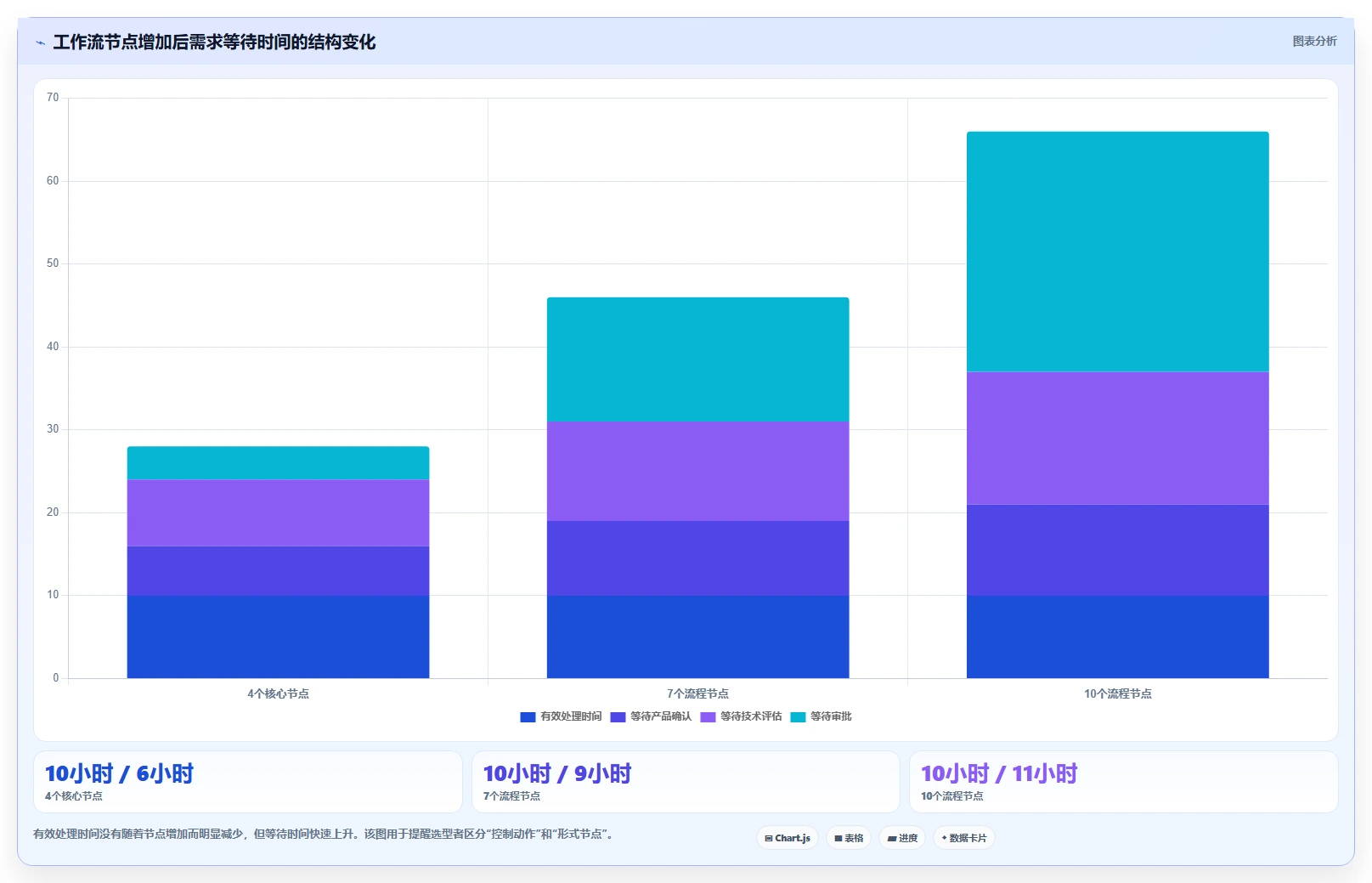Image resolution: width=1372 pixels, height=883 pixels.
Task: Click the y-axis tick label 60
Action: click(53, 181)
